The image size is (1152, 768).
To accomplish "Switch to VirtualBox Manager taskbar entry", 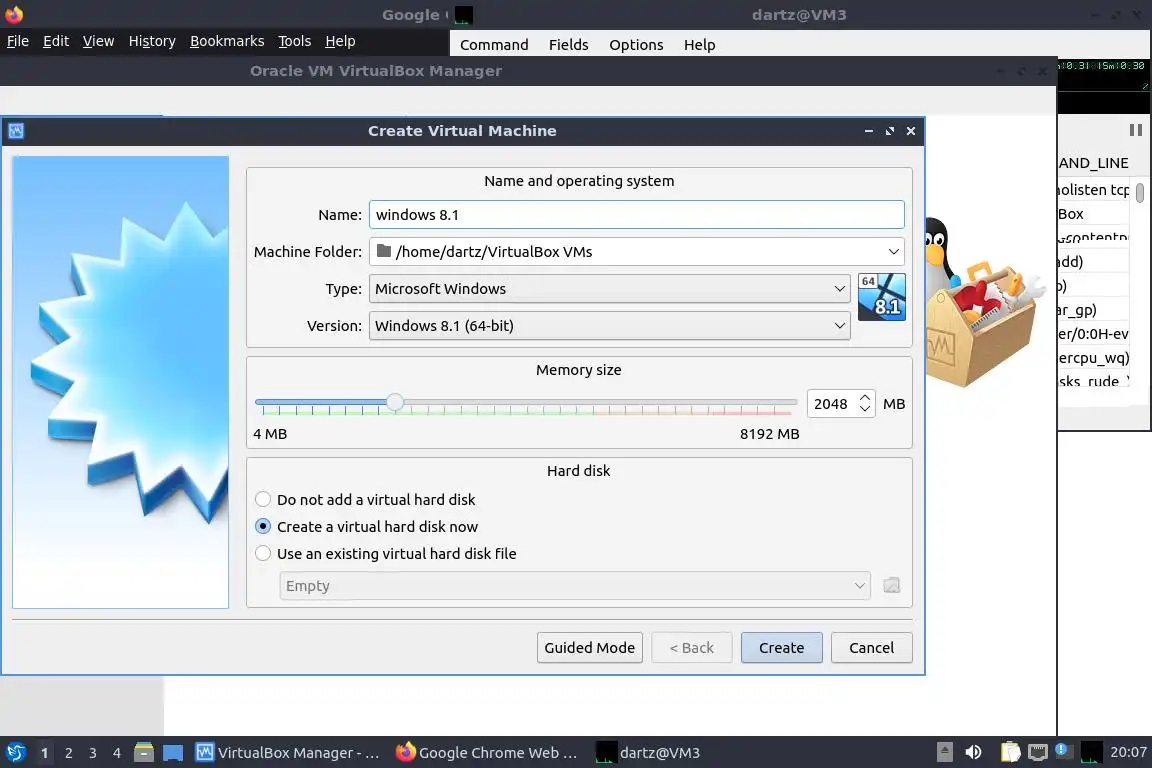I will (287, 753).
